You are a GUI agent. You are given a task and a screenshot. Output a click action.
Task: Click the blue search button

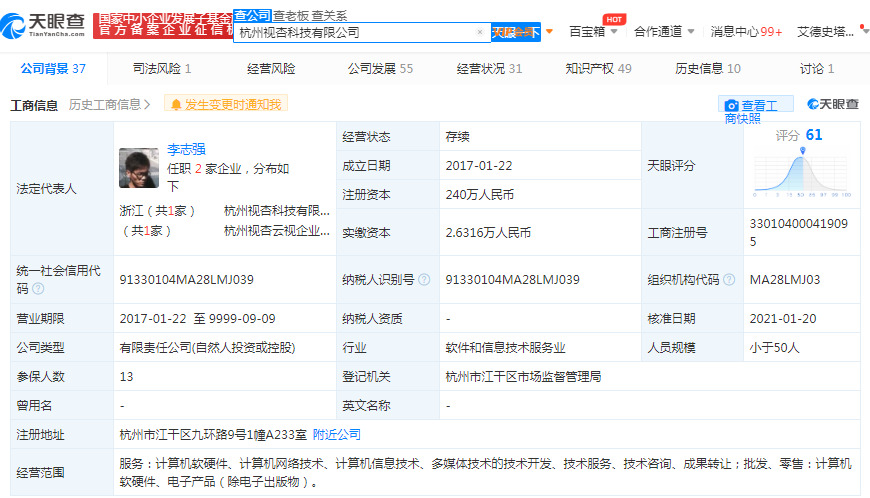pyautogui.click(x=516, y=32)
